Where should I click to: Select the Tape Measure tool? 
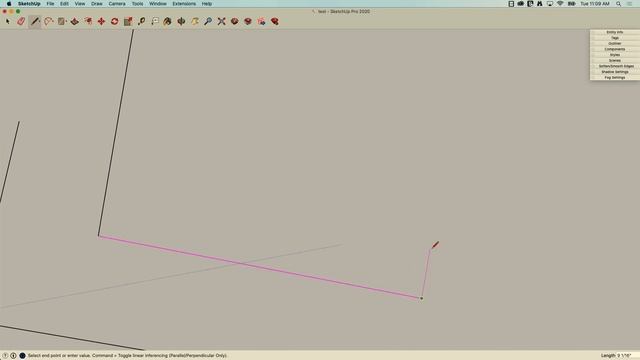142,21
